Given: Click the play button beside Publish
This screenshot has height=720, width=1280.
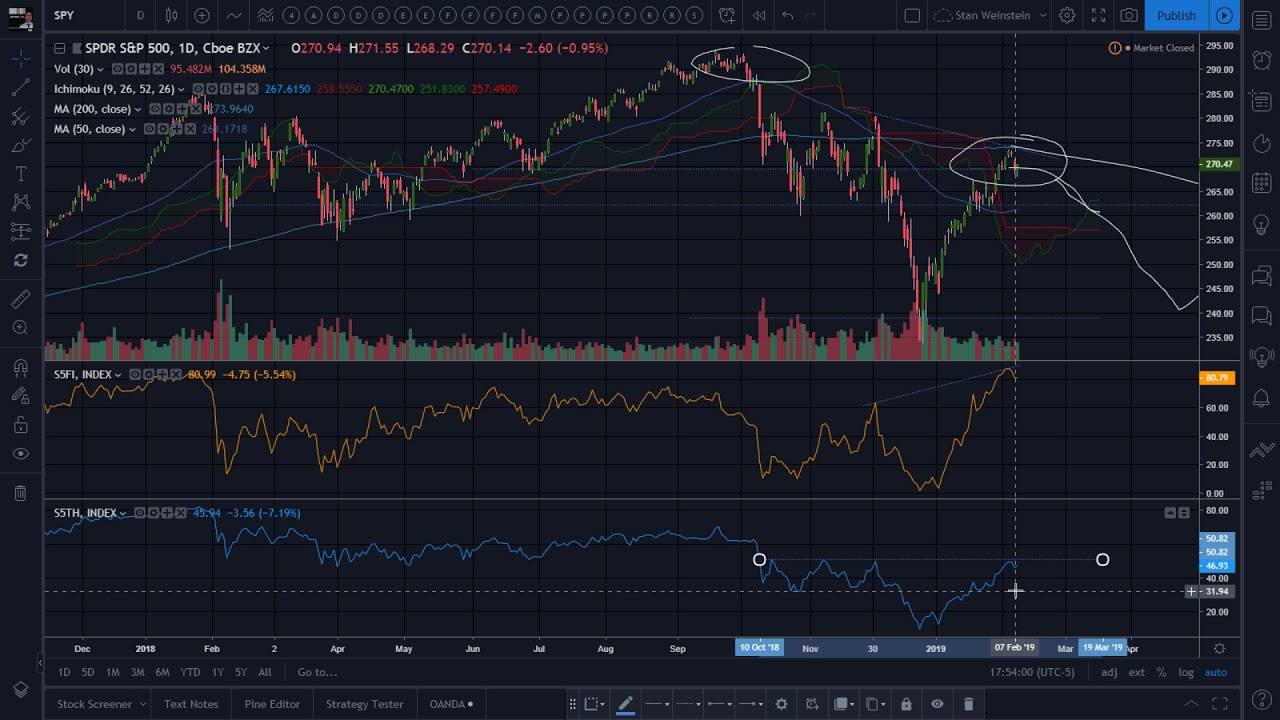Looking at the screenshot, I should (1224, 15).
